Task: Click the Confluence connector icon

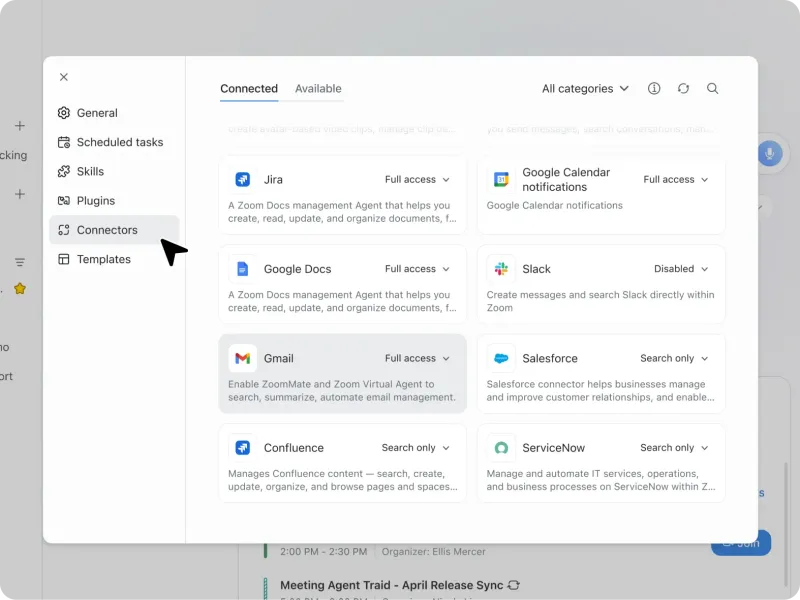Action: [x=242, y=447]
